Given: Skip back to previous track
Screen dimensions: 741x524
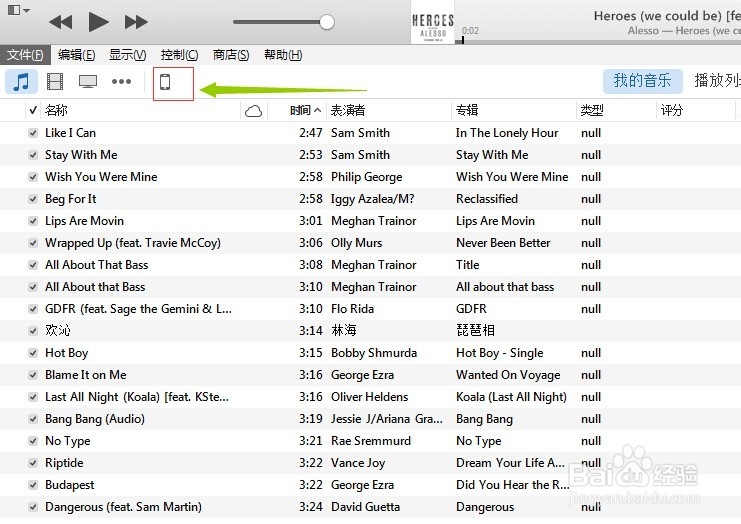Looking at the screenshot, I should coord(61,22).
